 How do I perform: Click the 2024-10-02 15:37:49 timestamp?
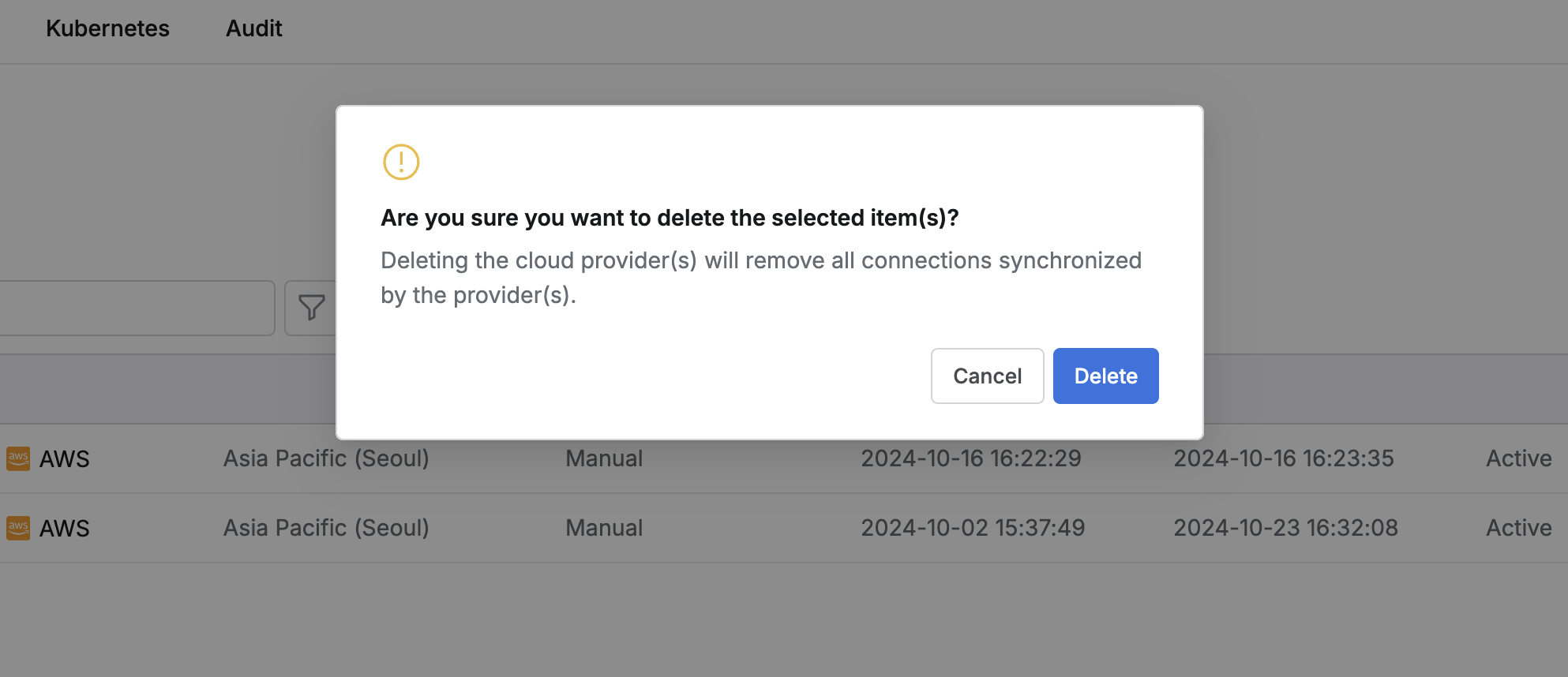(973, 528)
